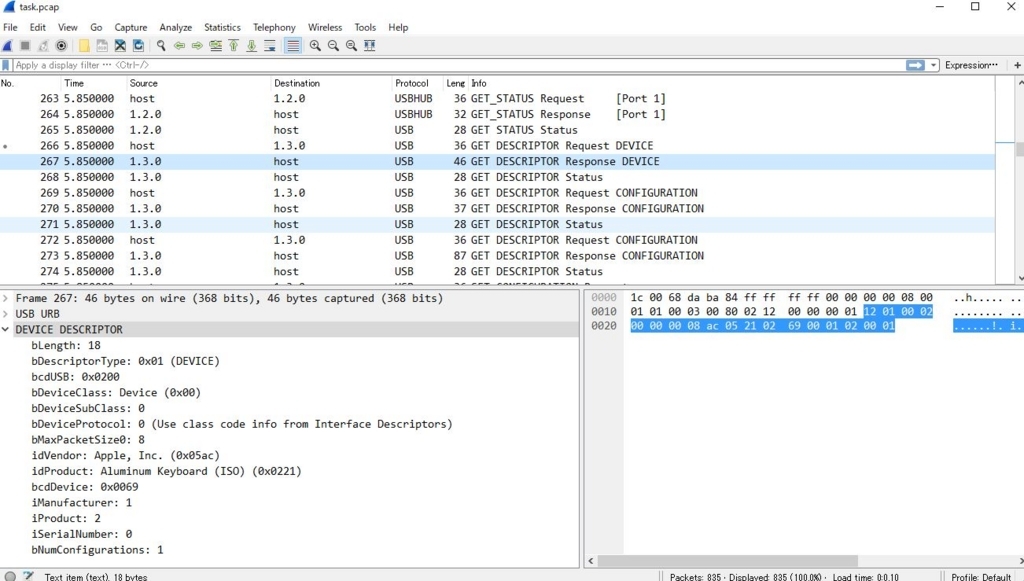Select the bcdUSB 0x0200 field
1024x581 pixels.
pyautogui.click(x=76, y=377)
